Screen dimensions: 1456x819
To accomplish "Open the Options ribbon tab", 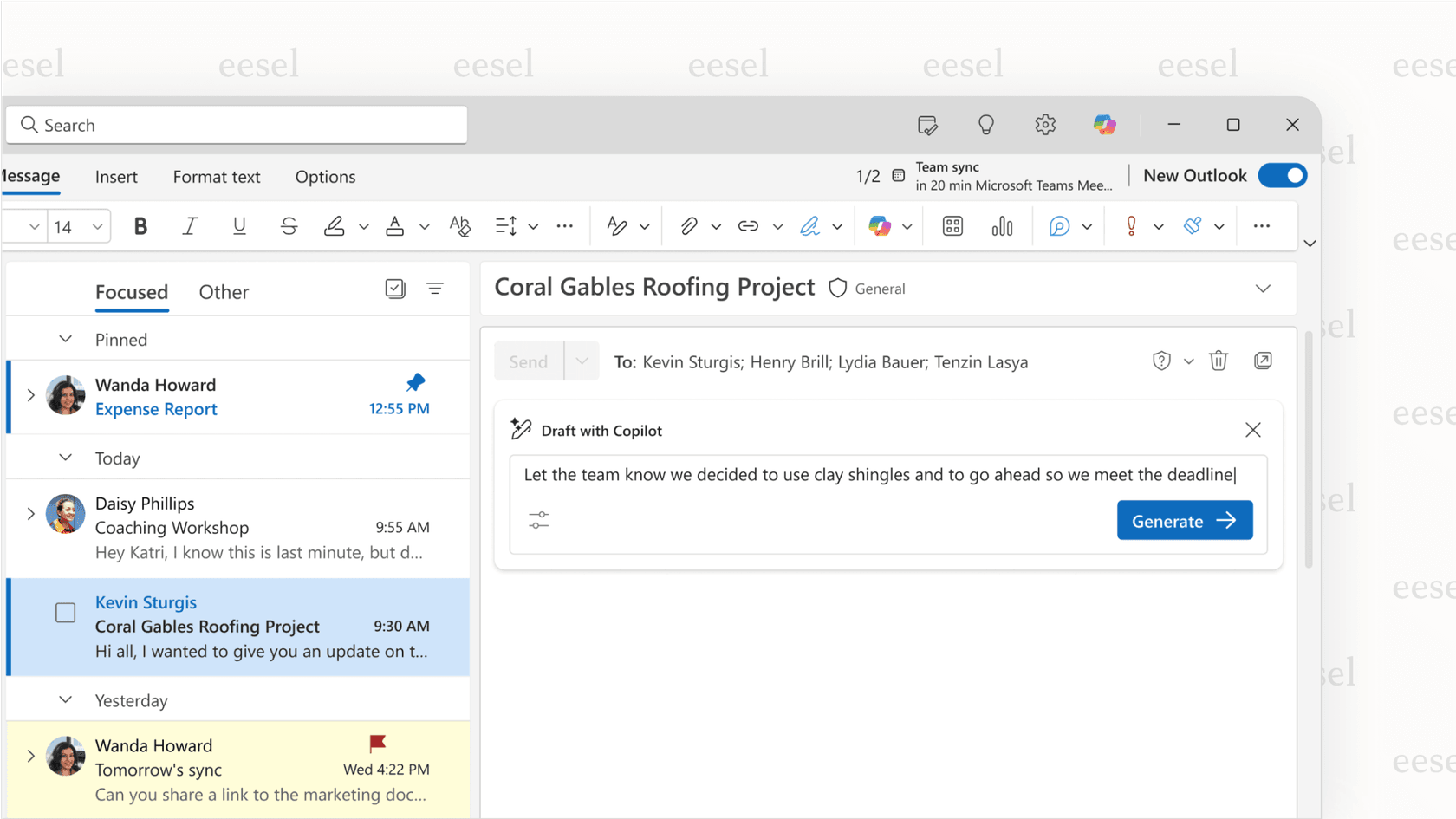I will pos(325,177).
